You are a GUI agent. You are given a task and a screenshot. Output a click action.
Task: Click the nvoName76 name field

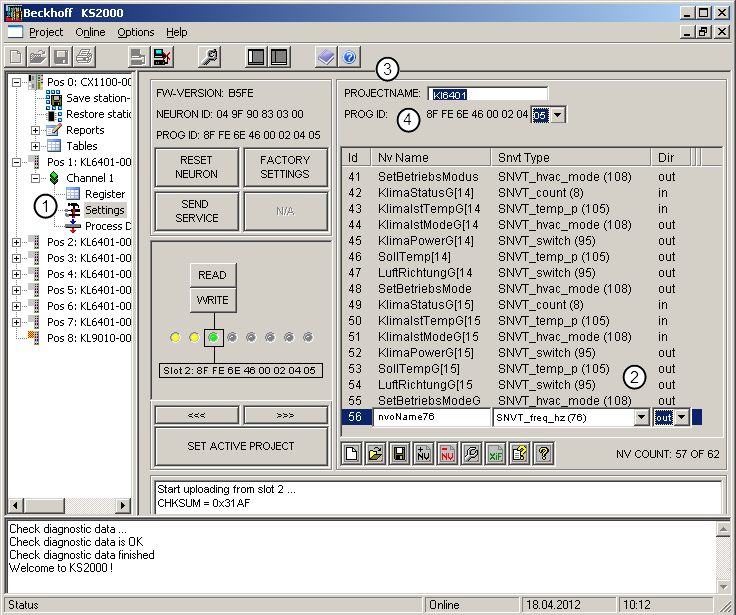pos(431,417)
